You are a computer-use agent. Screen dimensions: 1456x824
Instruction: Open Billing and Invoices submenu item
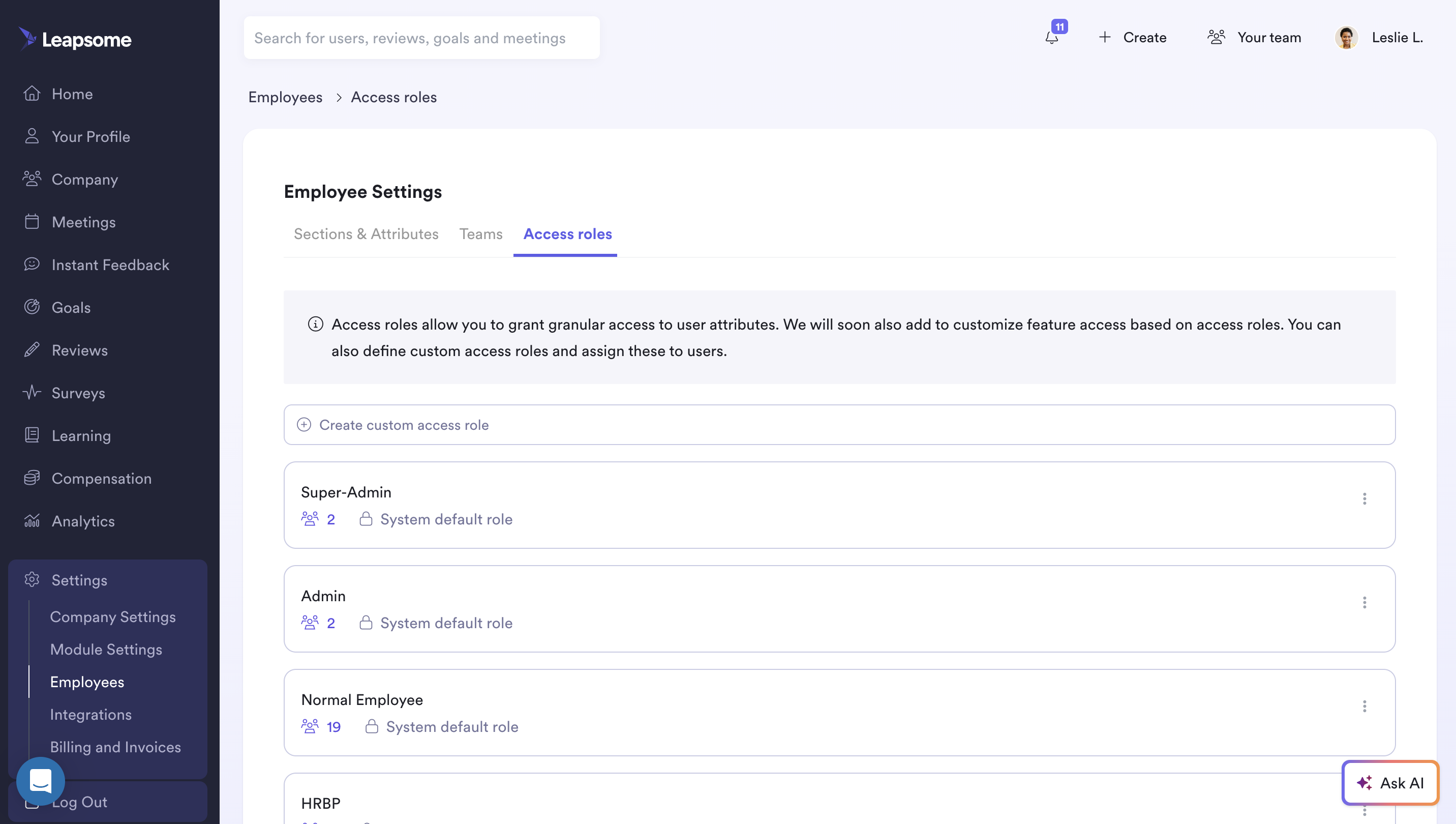115,747
